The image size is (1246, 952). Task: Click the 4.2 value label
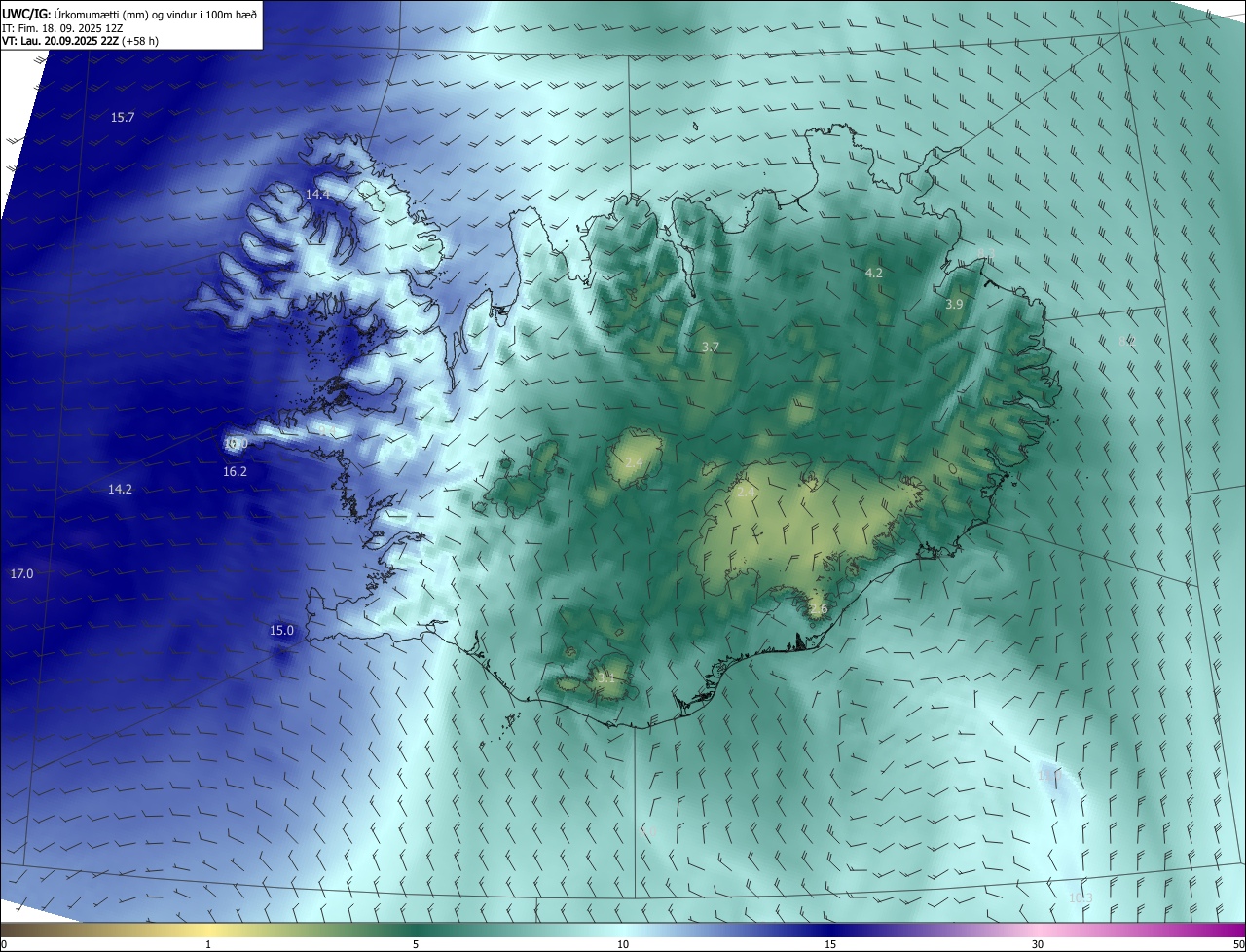point(874,273)
